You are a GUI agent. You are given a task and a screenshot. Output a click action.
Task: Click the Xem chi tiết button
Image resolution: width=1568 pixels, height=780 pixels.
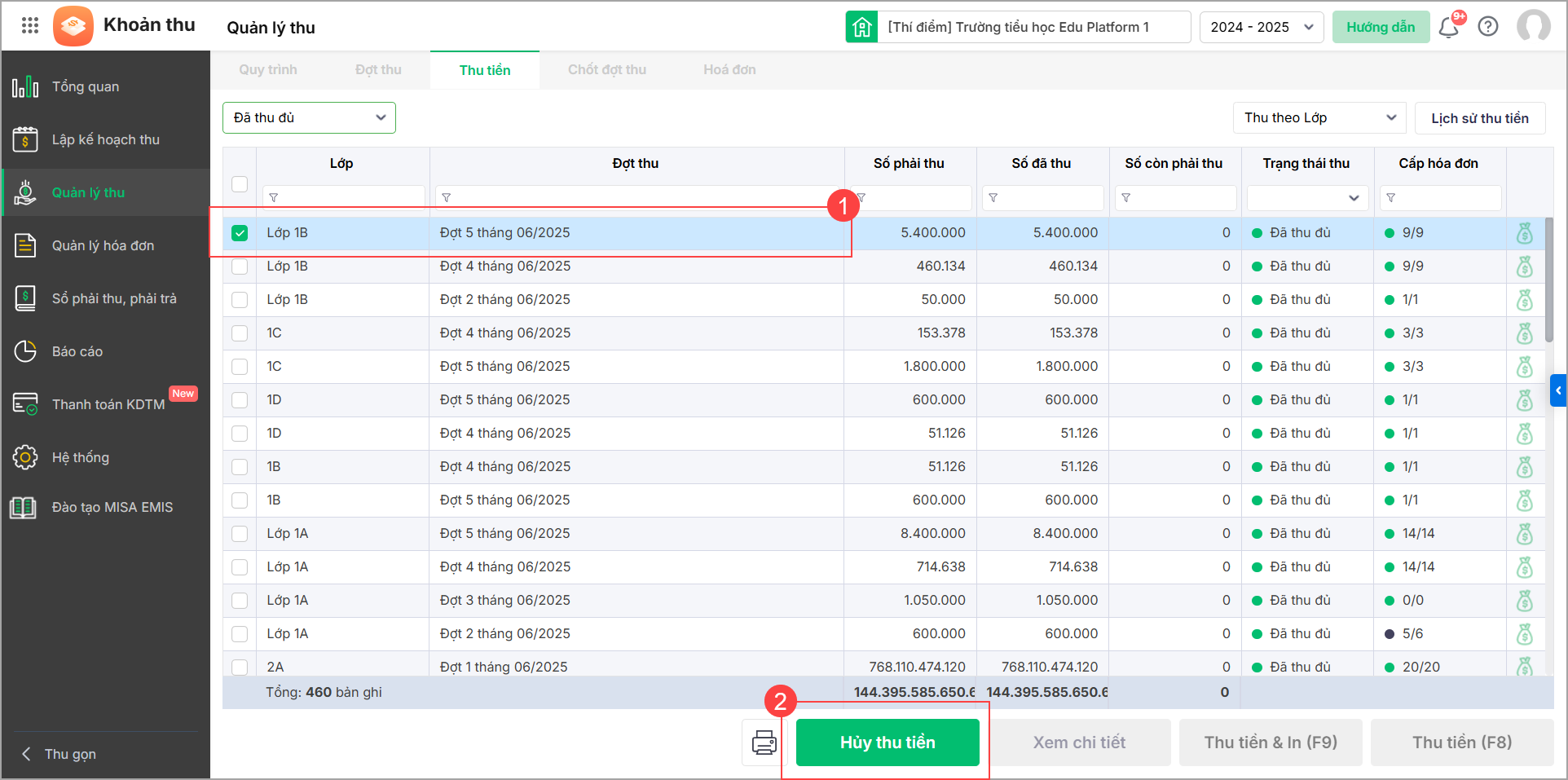1079,743
